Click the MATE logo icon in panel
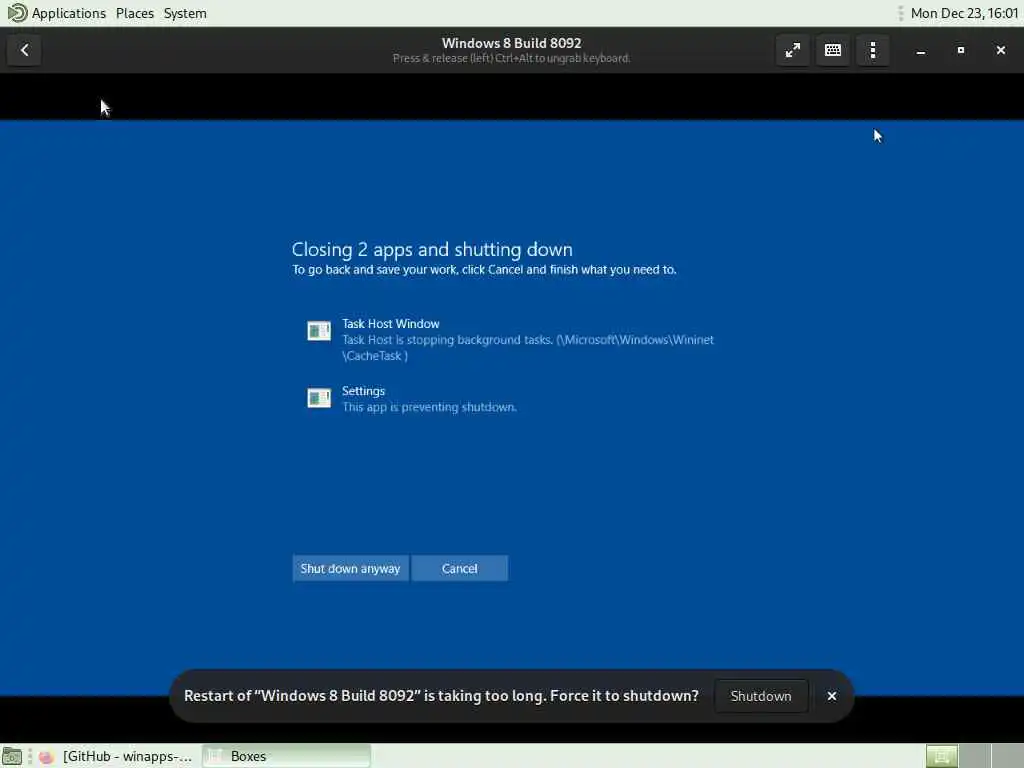 (16, 13)
